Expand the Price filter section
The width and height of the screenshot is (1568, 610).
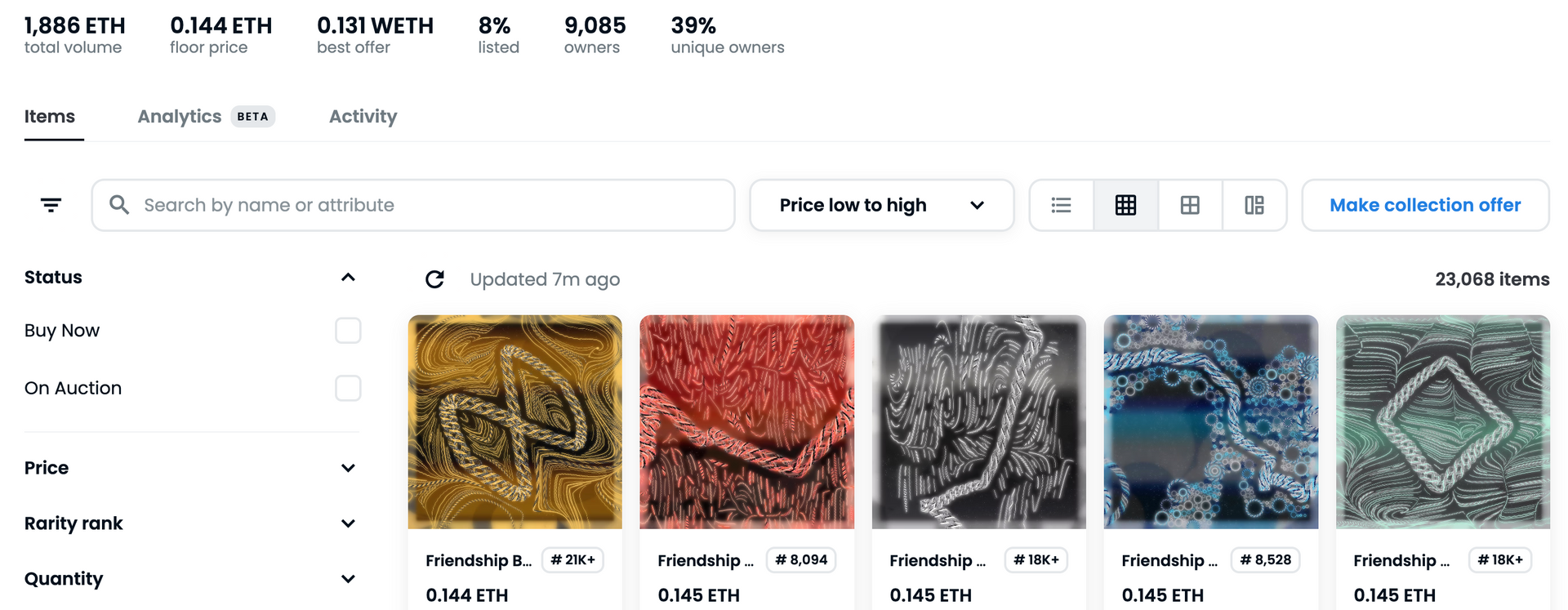(x=348, y=468)
